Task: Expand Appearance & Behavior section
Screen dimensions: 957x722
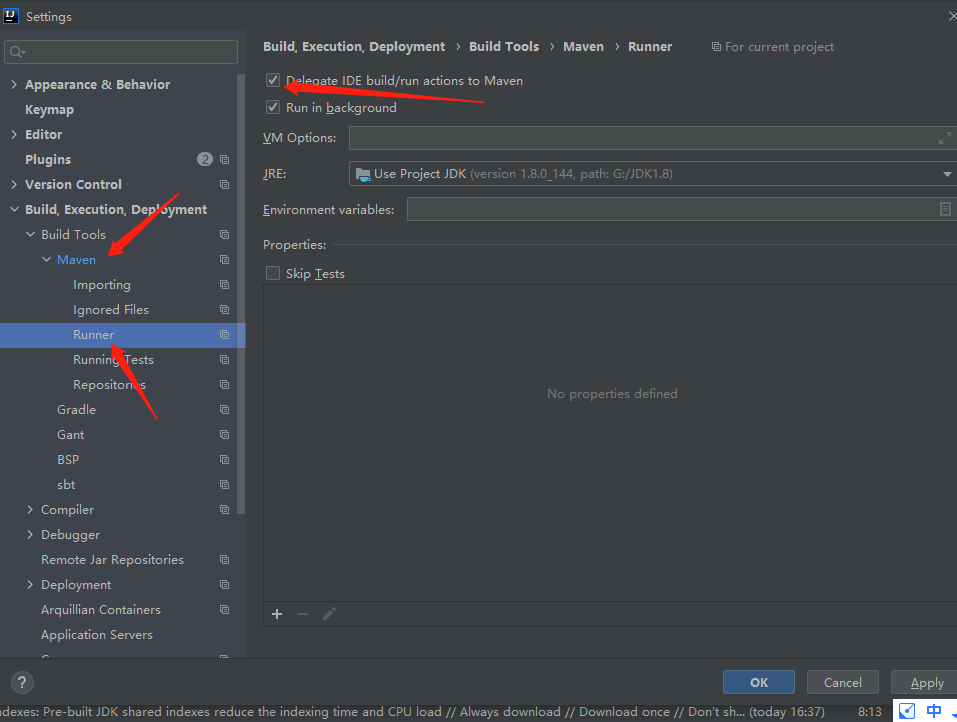Action: coord(14,84)
